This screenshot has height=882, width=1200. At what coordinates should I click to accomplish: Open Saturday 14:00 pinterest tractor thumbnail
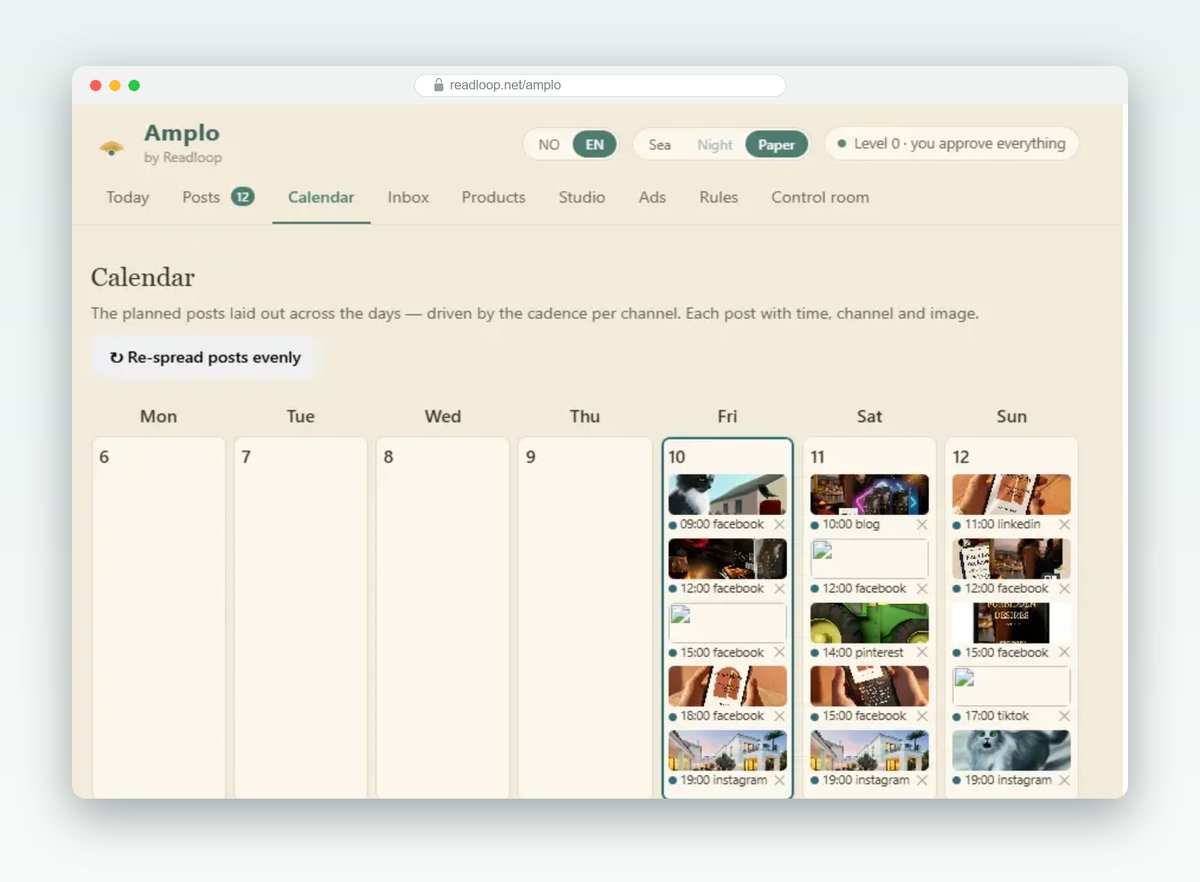869,622
